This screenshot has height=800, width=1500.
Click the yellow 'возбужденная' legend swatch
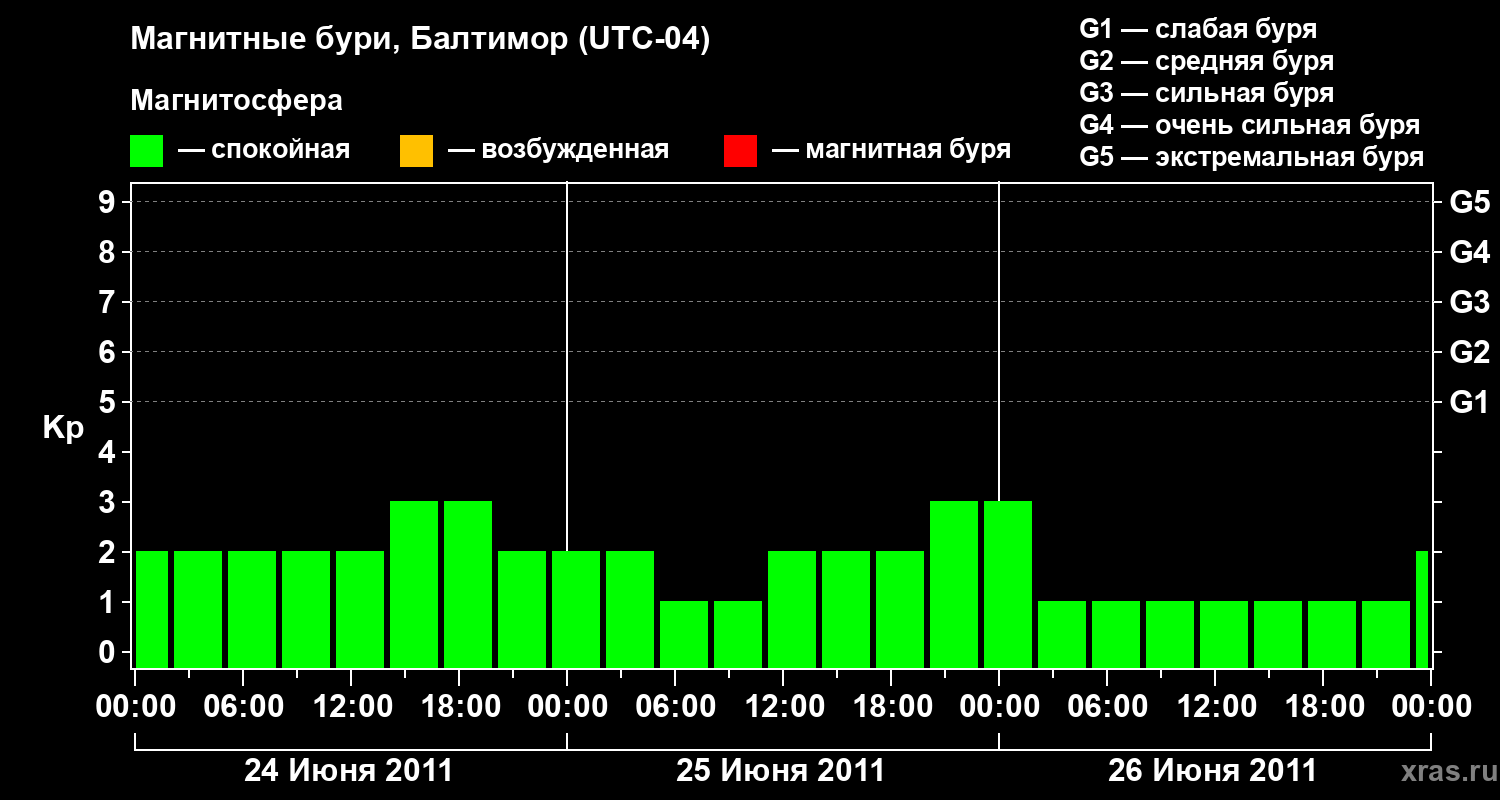click(416, 151)
